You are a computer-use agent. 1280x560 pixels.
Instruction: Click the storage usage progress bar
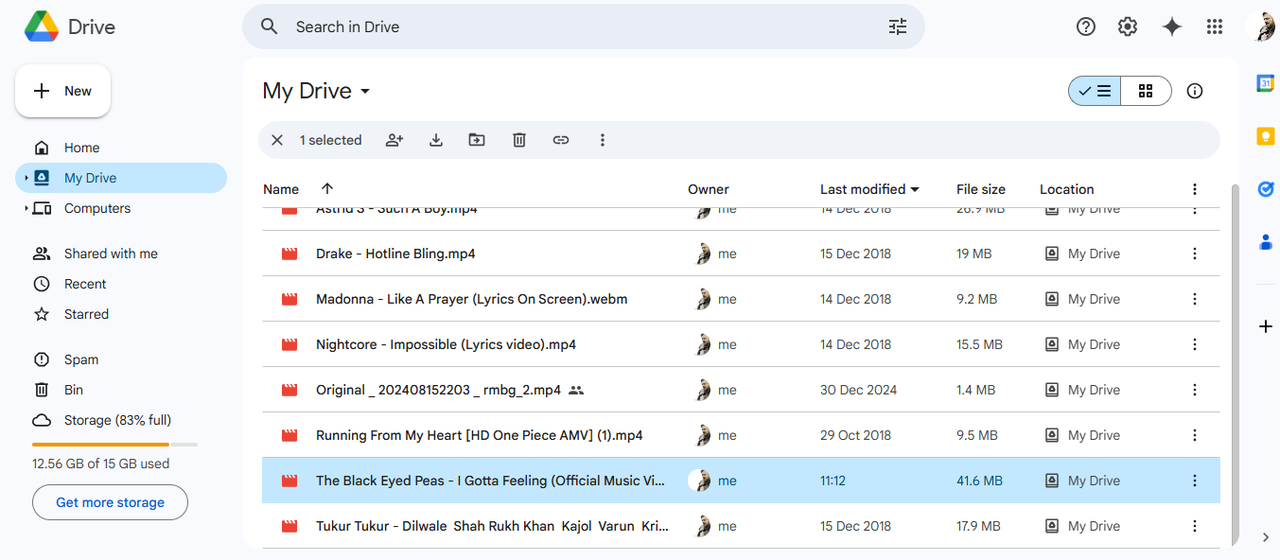115,444
